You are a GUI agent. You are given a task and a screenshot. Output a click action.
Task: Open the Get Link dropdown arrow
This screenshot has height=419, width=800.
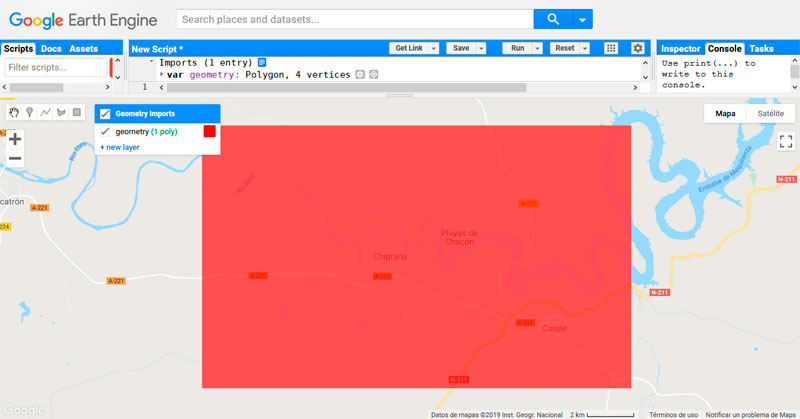click(434, 48)
